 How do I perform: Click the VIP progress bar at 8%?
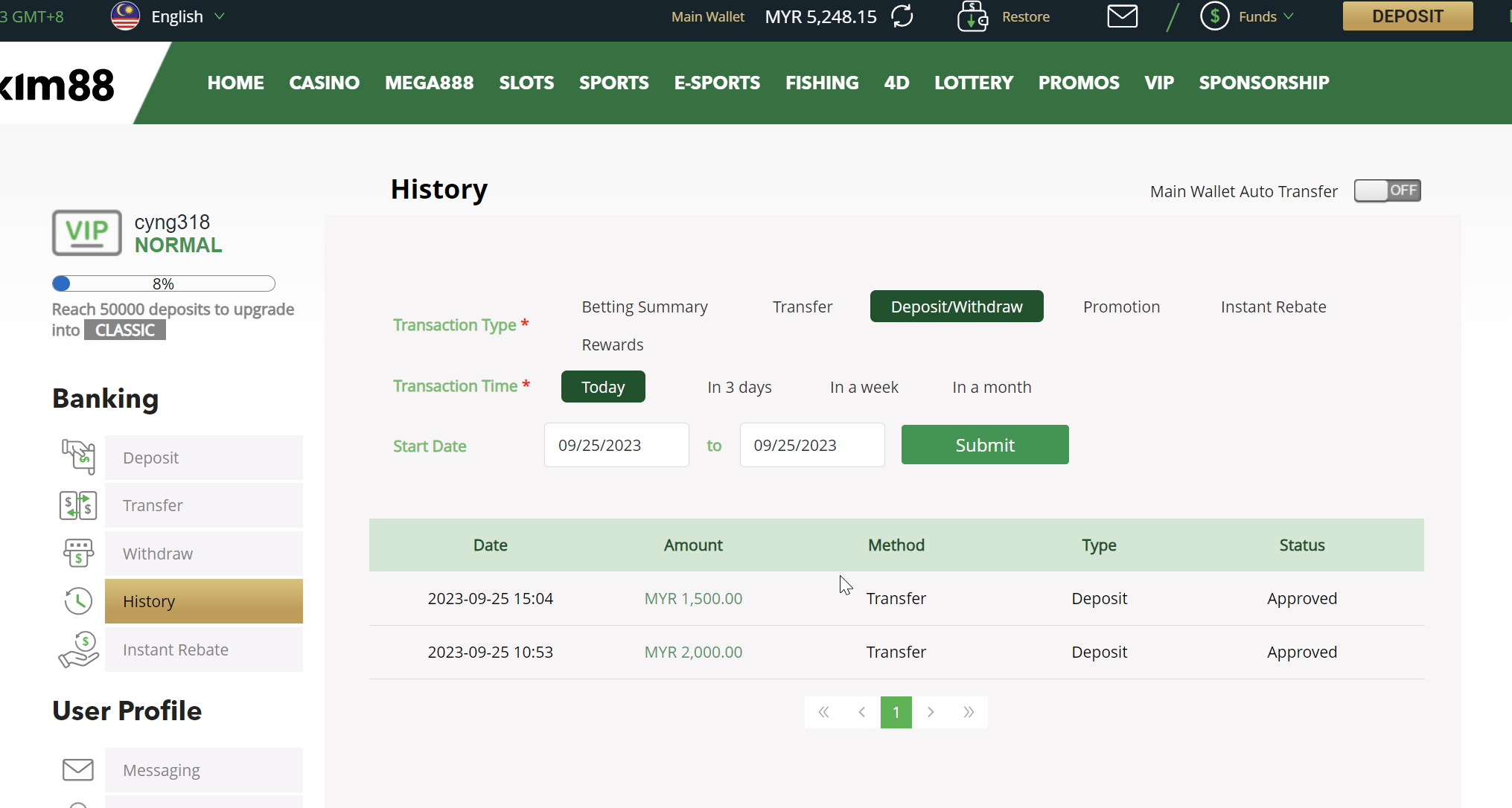164,283
